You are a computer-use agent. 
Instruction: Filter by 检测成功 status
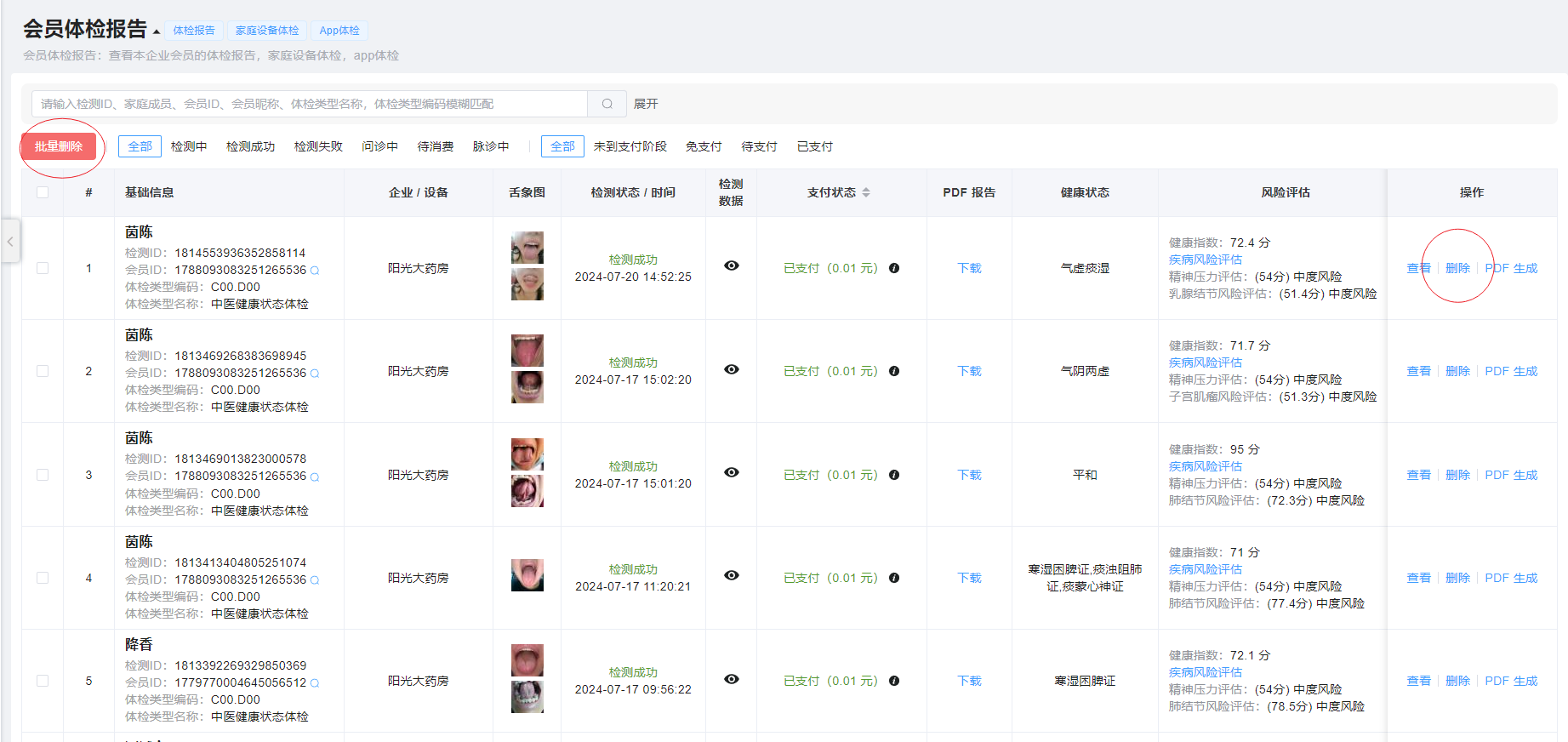pyautogui.click(x=250, y=146)
